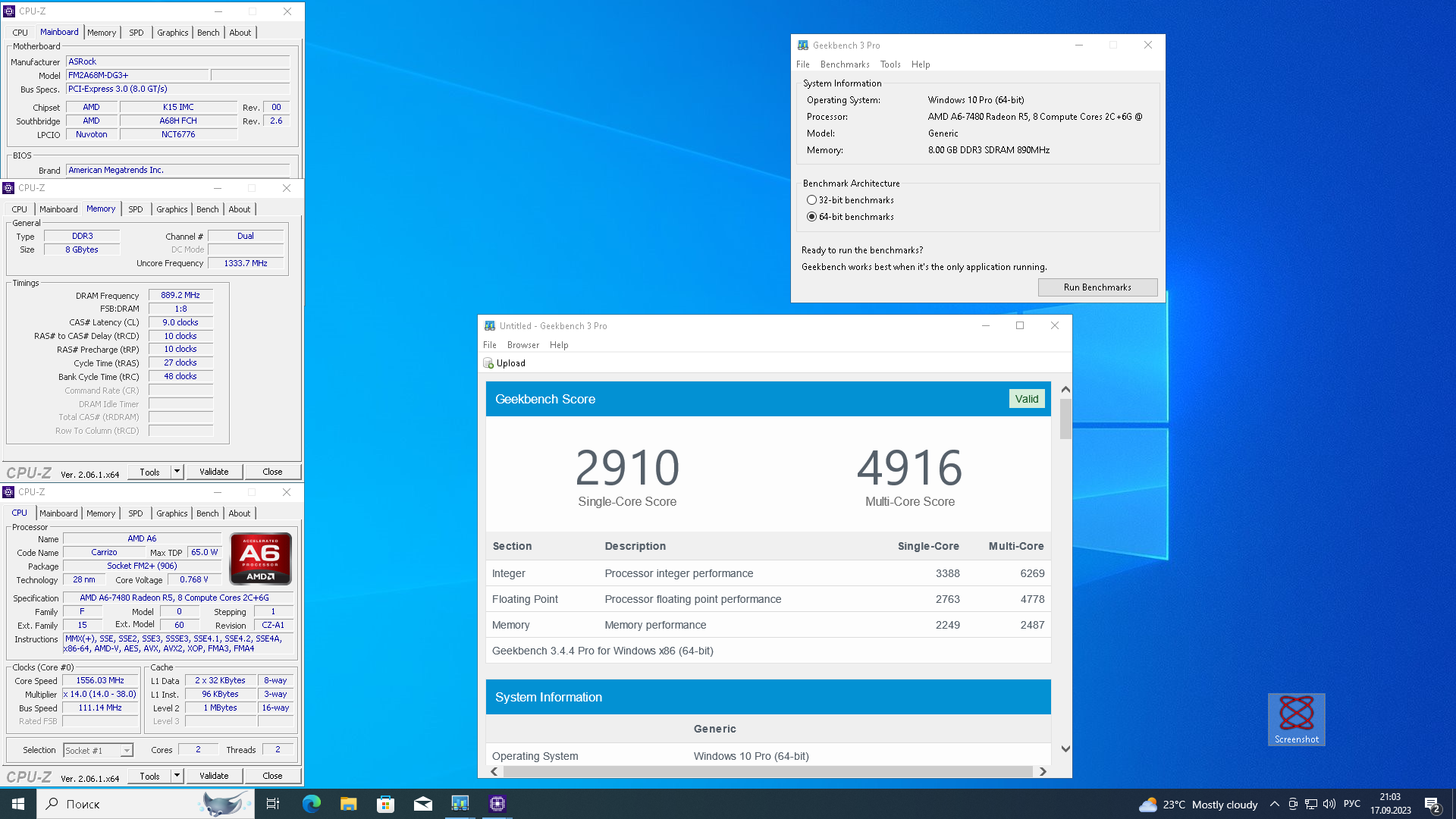Click Validate in Memory CPU-Z window

214,472
